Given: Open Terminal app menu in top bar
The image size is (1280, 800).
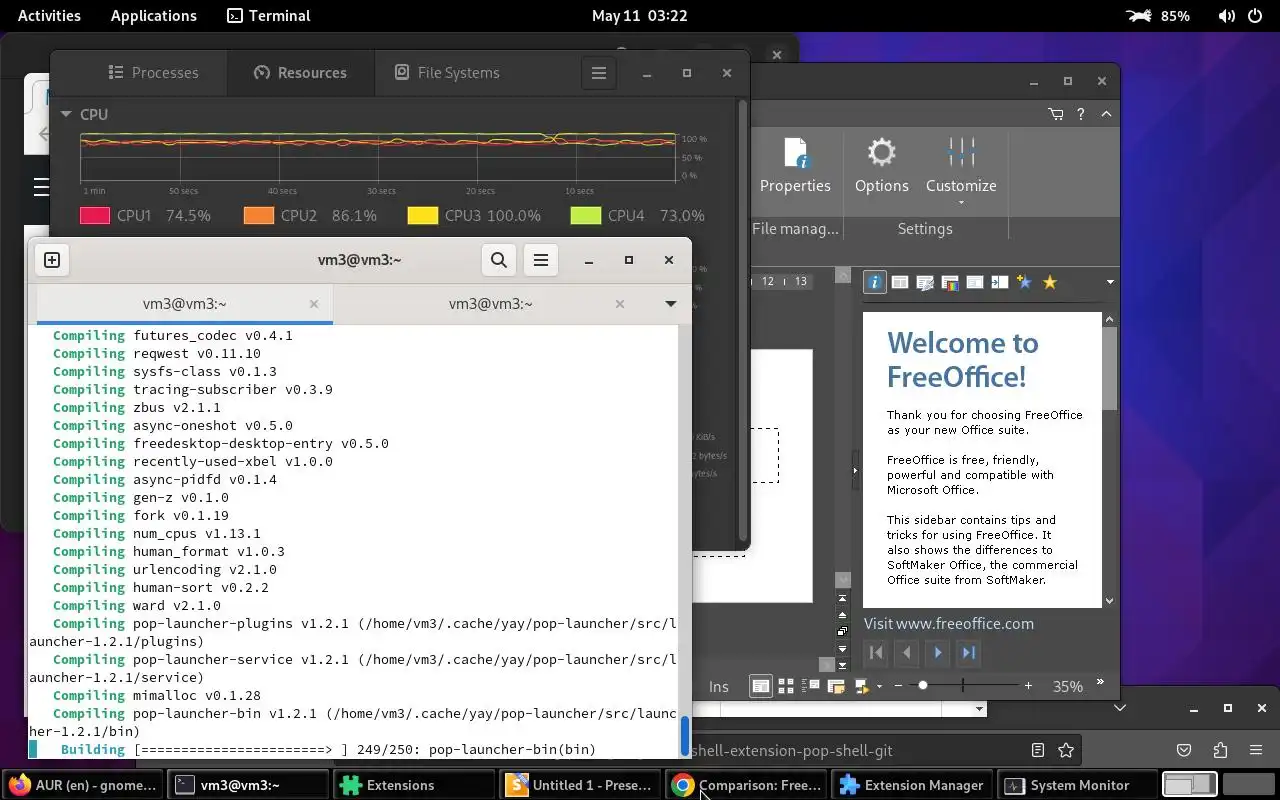Looking at the screenshot, I should coord(269,15).
